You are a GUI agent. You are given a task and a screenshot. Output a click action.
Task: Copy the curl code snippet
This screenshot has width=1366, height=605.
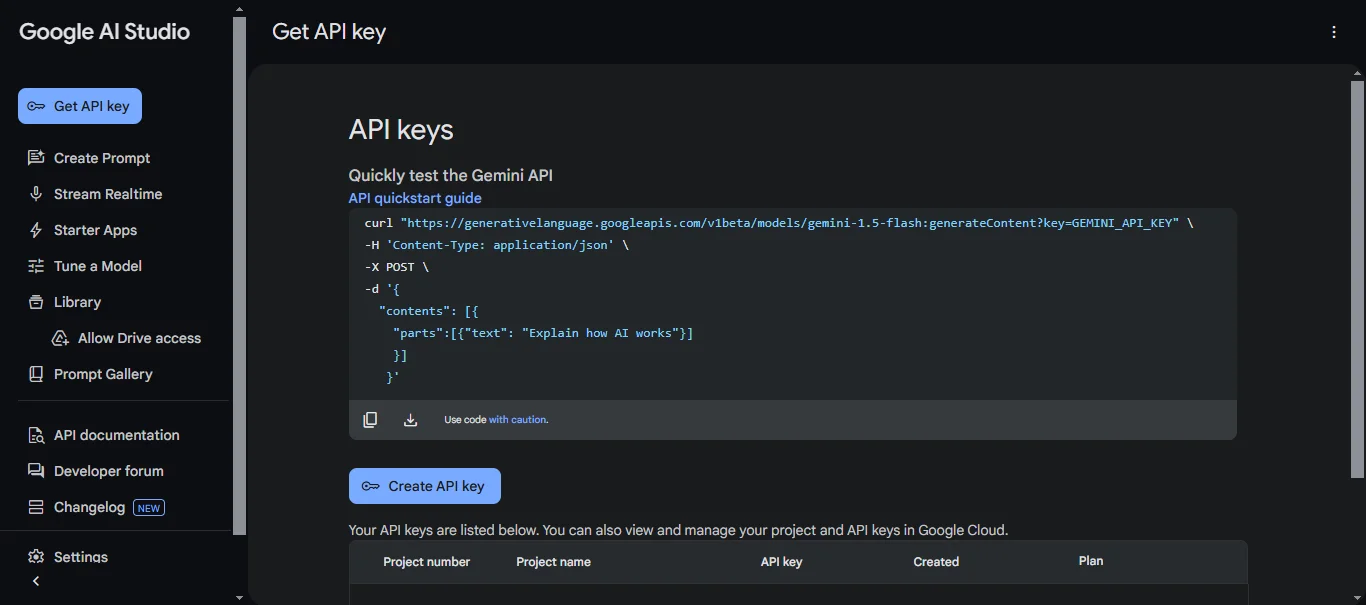coord(370,420)
